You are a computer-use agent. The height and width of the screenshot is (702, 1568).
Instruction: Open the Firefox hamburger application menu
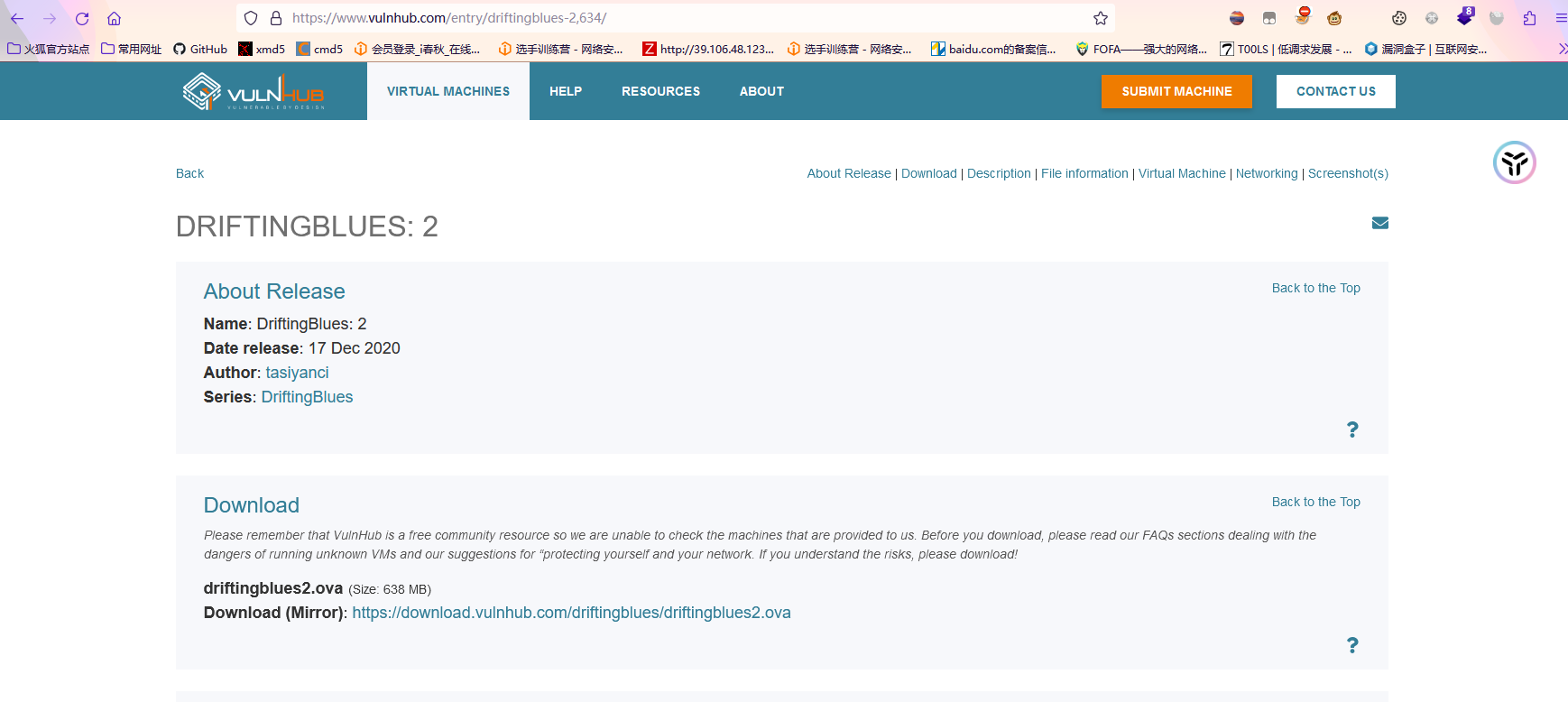(1561, 18)
